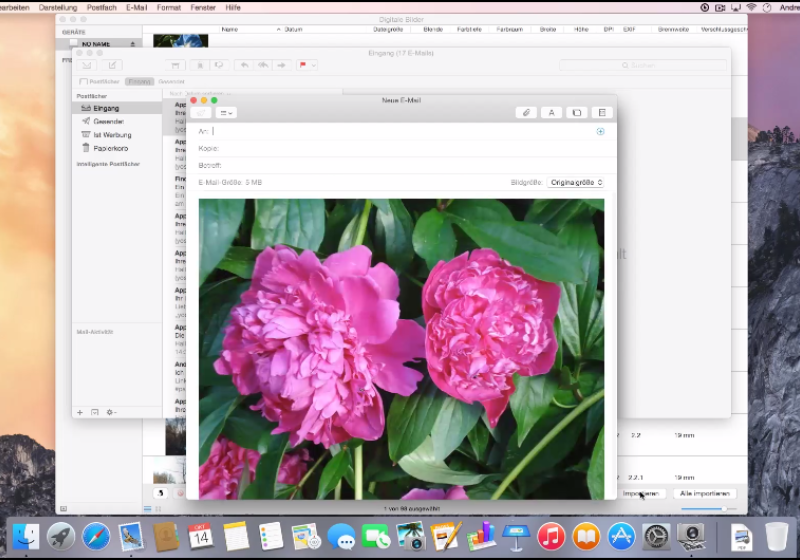The height and width of the screenshot is (560, 800).
Task: Open the gear action menu in the Mail sidebar
Action: 111,412
